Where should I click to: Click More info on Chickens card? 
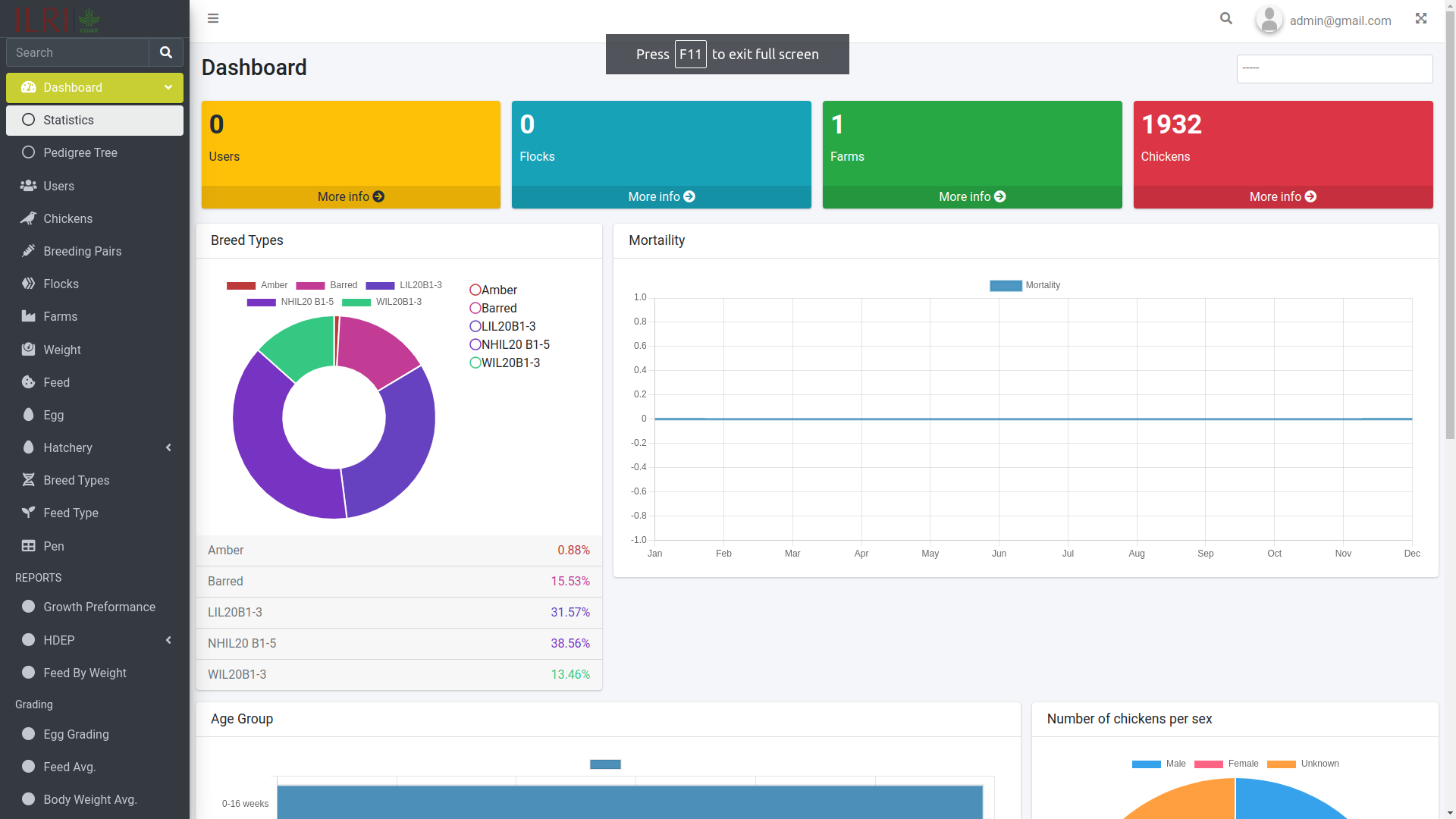(1283, 197)
